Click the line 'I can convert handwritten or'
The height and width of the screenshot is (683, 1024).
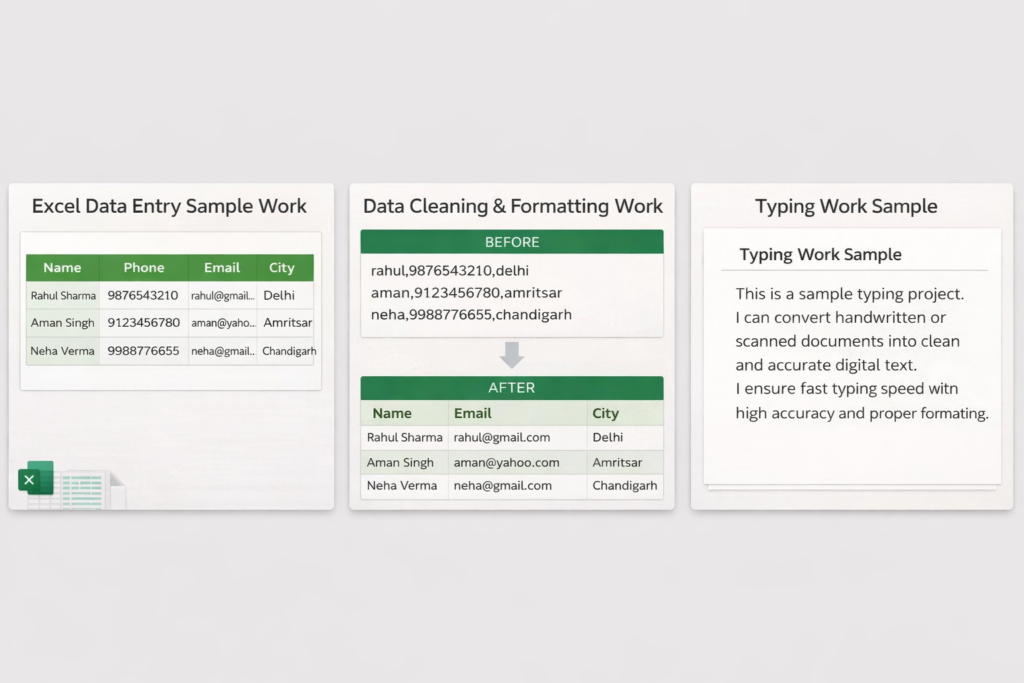(x=840, y=317)
